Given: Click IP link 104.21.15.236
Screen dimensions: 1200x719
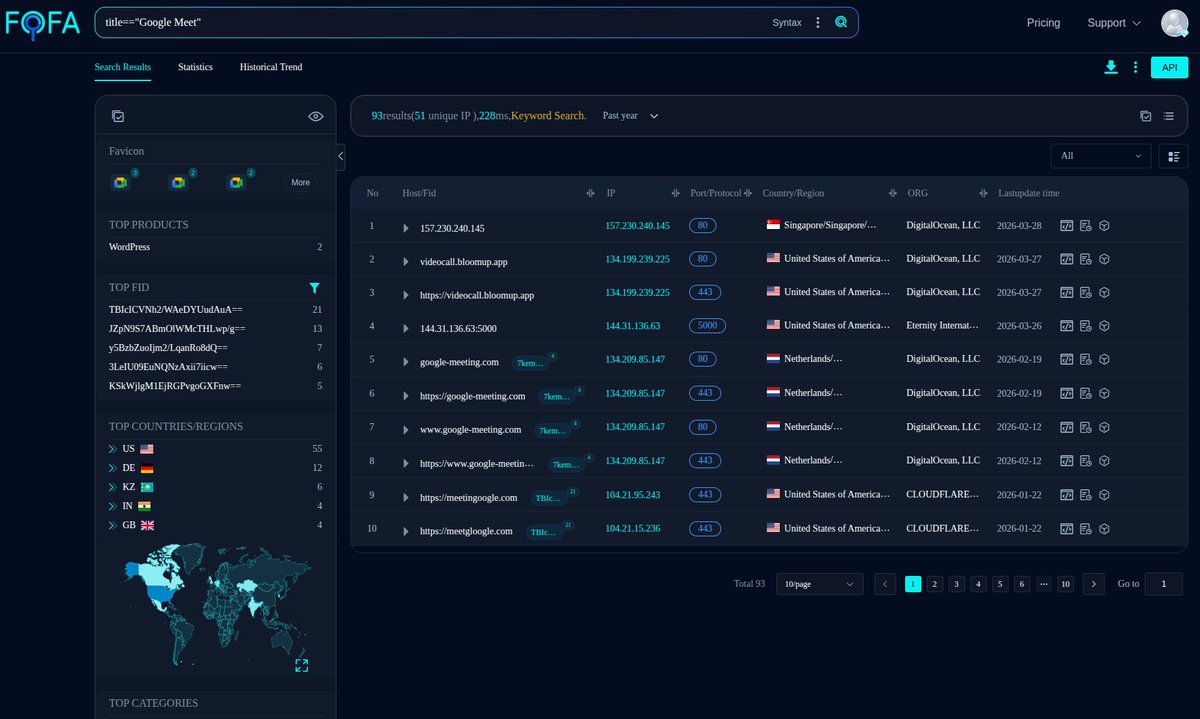Looking at the screenshot, I should [x=634, y=529].
